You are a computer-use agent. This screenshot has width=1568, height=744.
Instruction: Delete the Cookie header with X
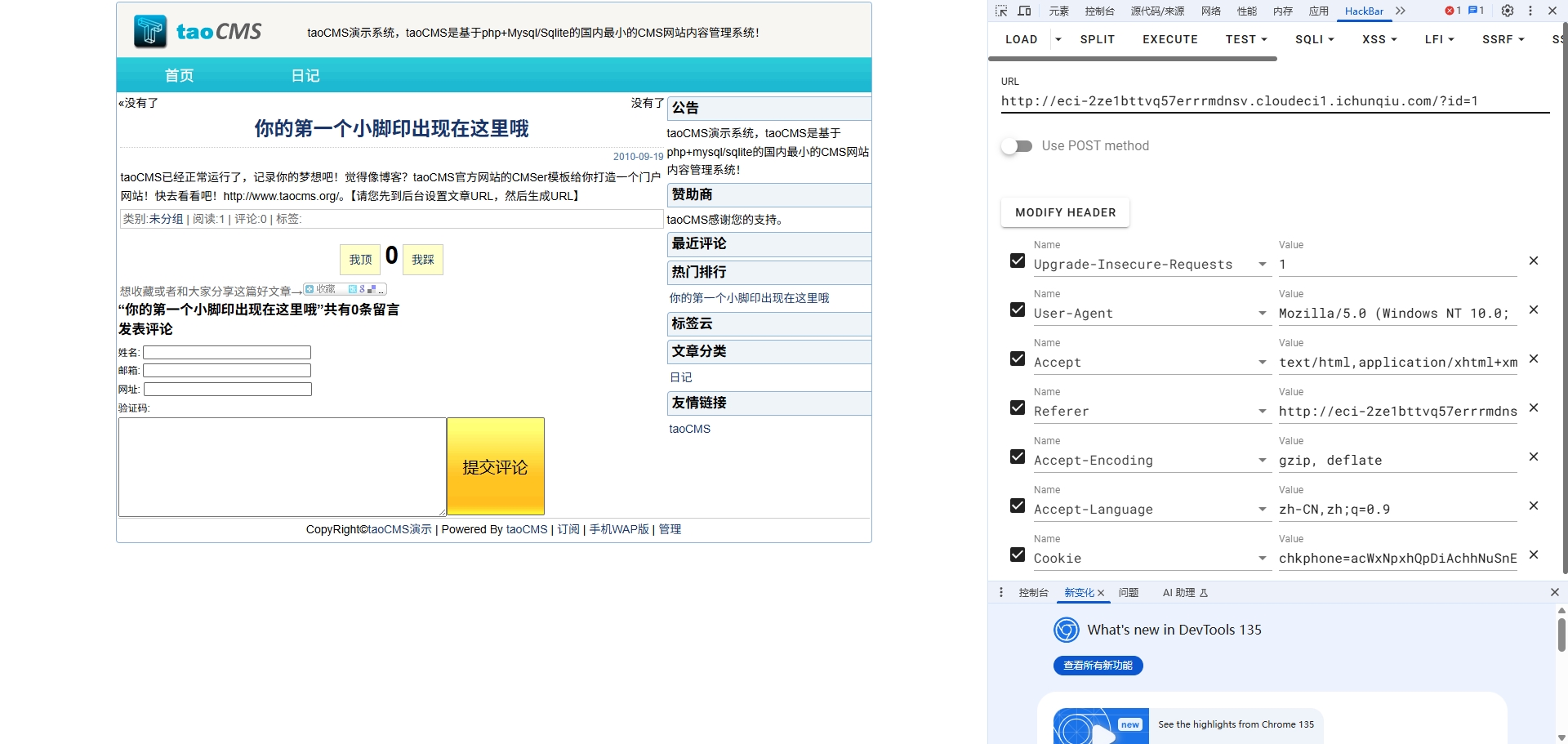(1533, 555)
